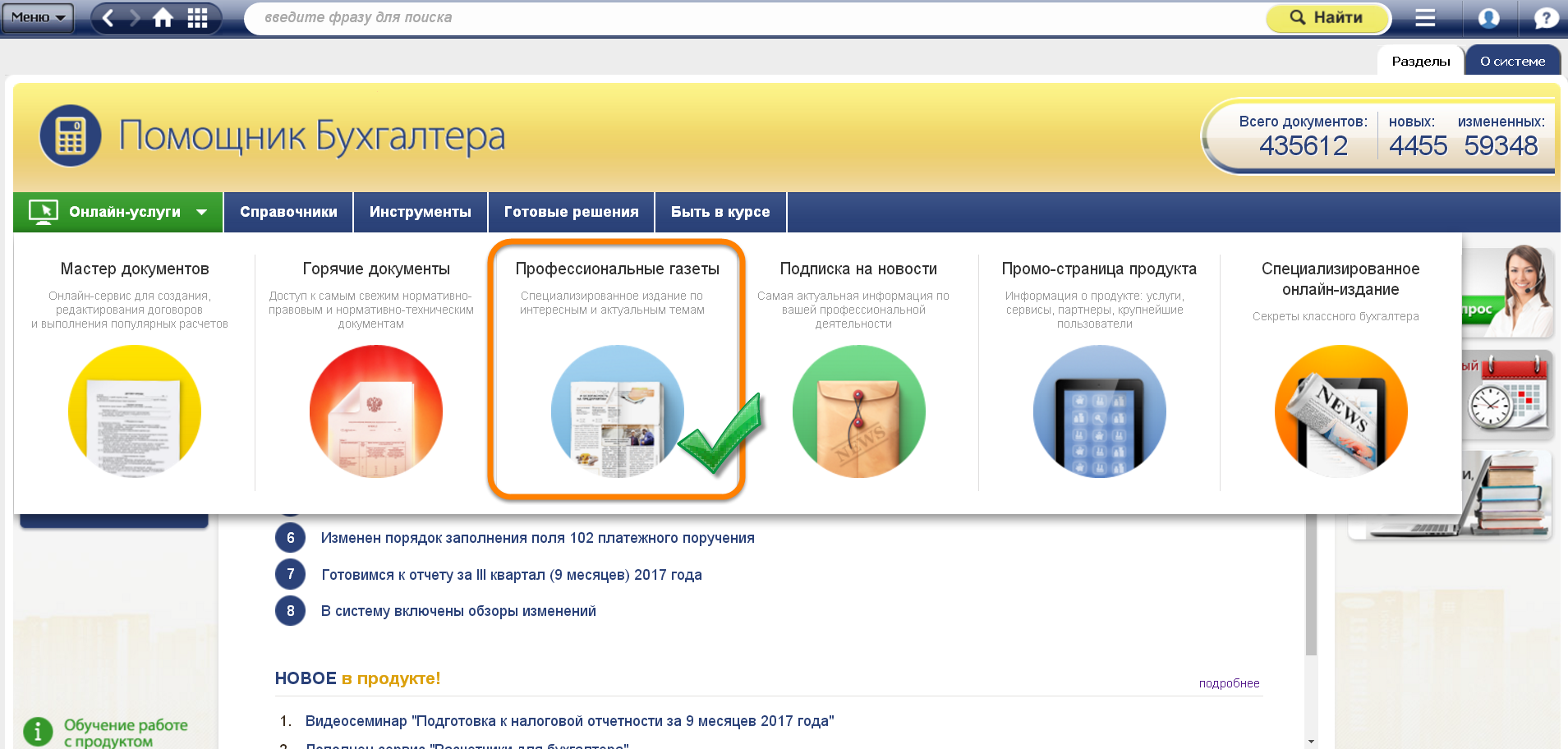Screen dimensions: 1568x749
Task: Click the vertical scrollbar of news list
Action: 1311,591
